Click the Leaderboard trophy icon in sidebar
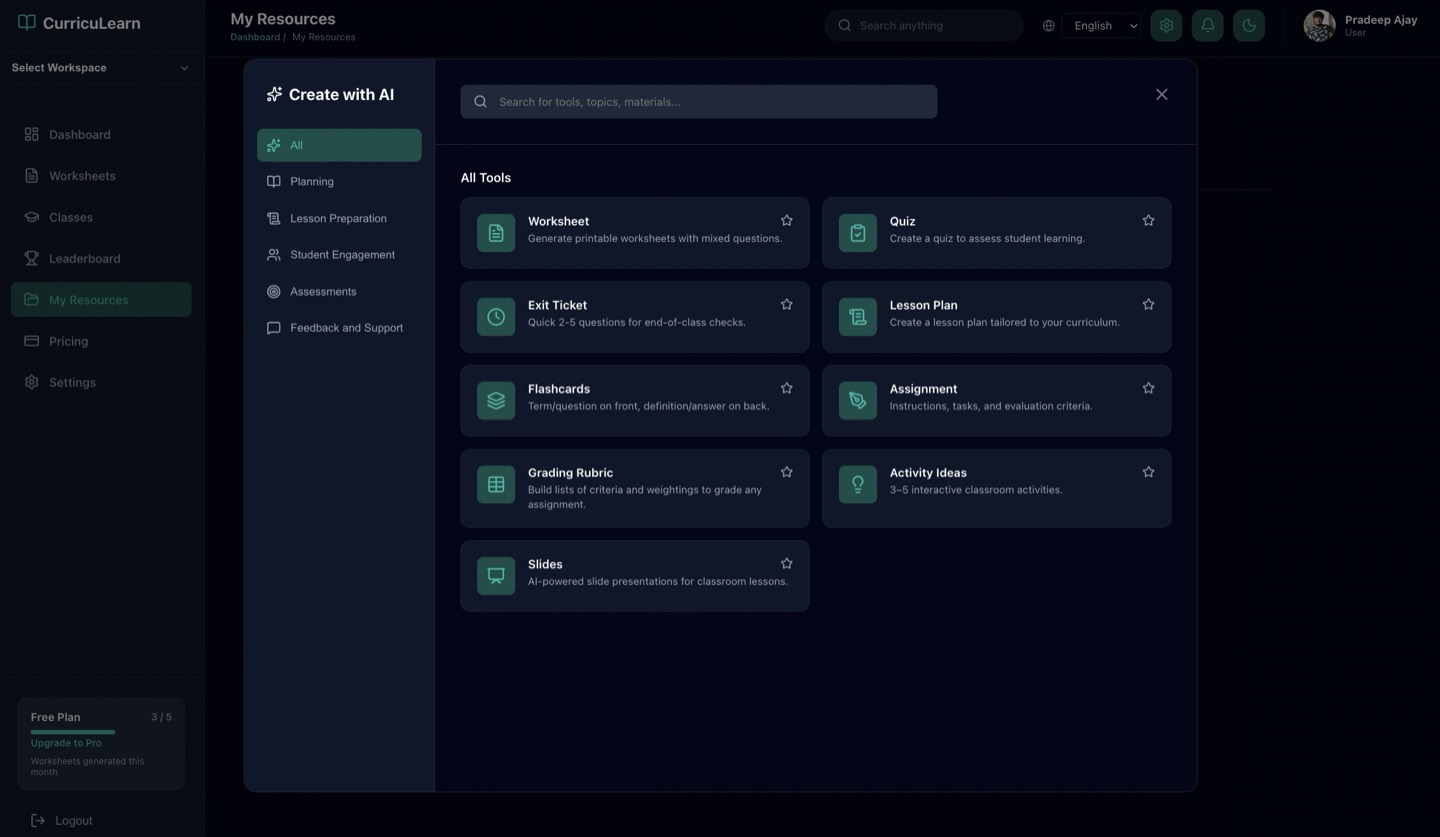 32,258
